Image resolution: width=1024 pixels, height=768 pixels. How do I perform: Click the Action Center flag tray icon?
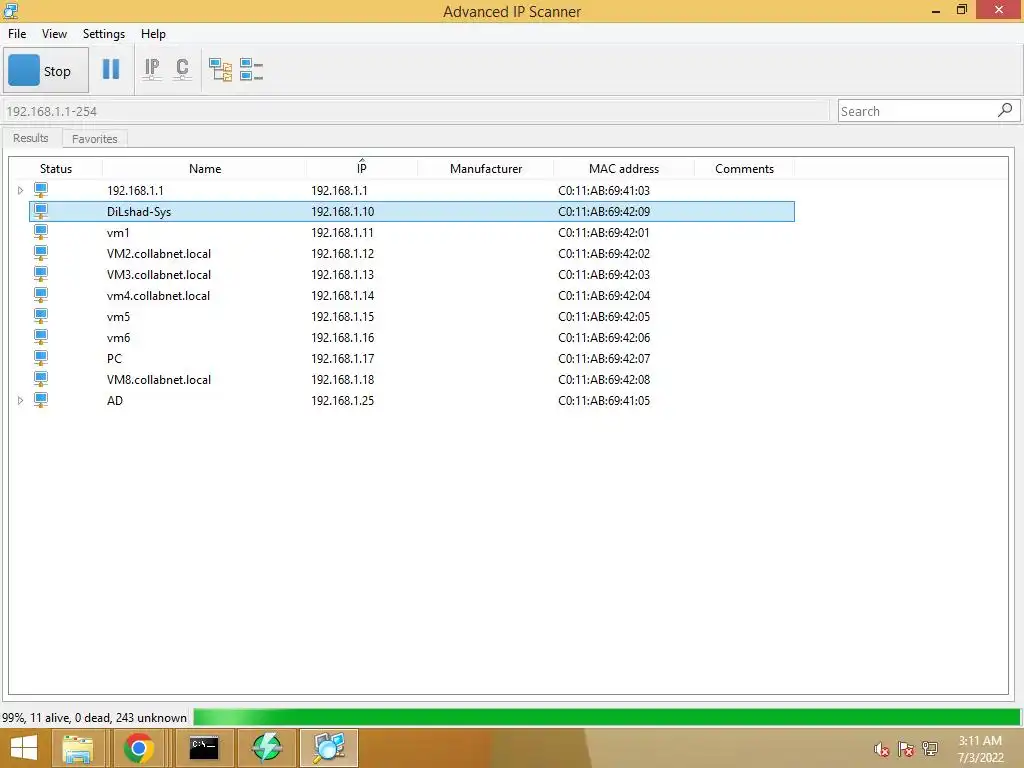click(906, 749)
